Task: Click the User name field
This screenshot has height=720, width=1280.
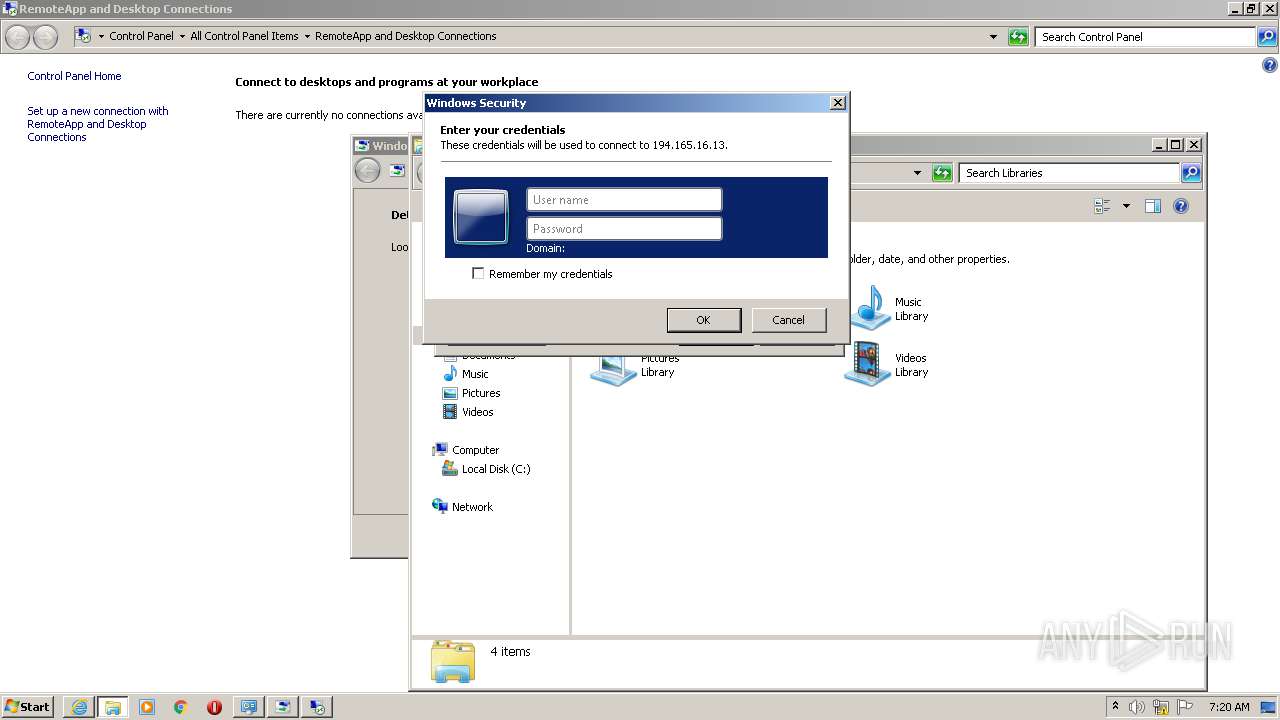Action: [x=624, y=200]
